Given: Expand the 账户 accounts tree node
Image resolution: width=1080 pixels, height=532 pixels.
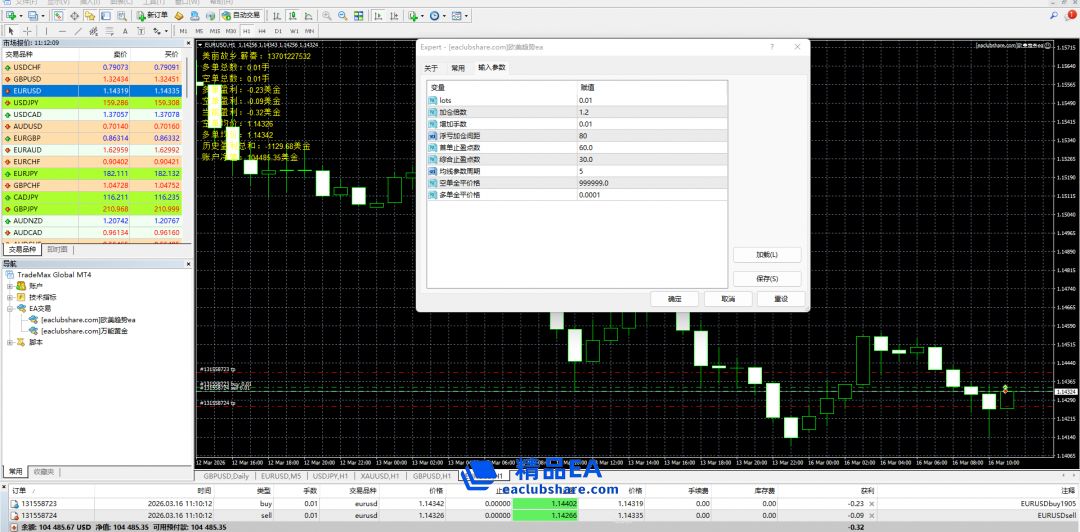Looking at the screenshot, I should tap(10, 286).
